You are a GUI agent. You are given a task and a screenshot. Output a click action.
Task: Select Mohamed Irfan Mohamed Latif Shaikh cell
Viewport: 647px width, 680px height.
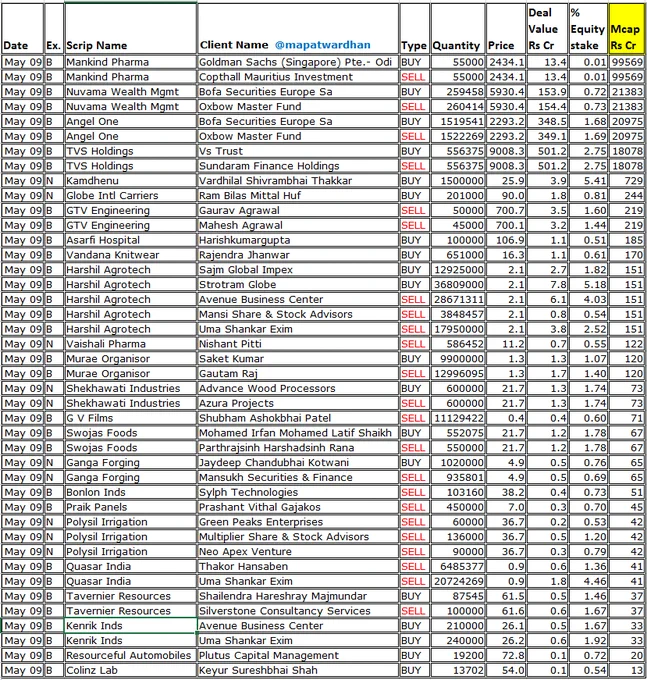coord(298,433)
